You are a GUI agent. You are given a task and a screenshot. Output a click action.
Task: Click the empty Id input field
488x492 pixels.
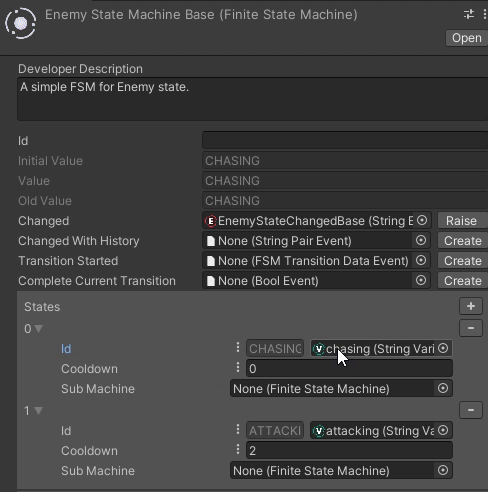[x=345, y=140]
